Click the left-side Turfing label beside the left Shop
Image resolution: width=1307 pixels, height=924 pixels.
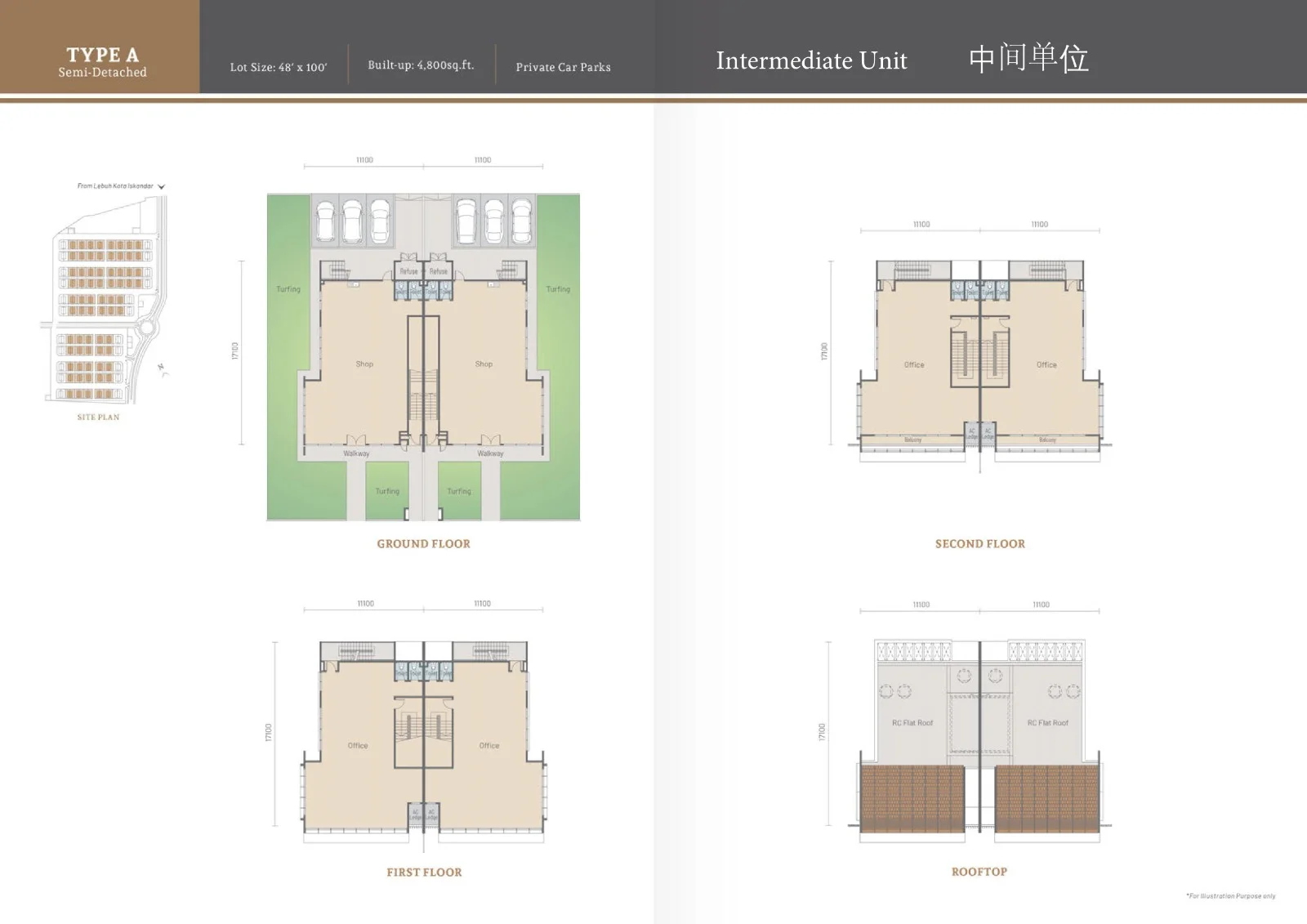pyautogui.click(x=288, y=289)
